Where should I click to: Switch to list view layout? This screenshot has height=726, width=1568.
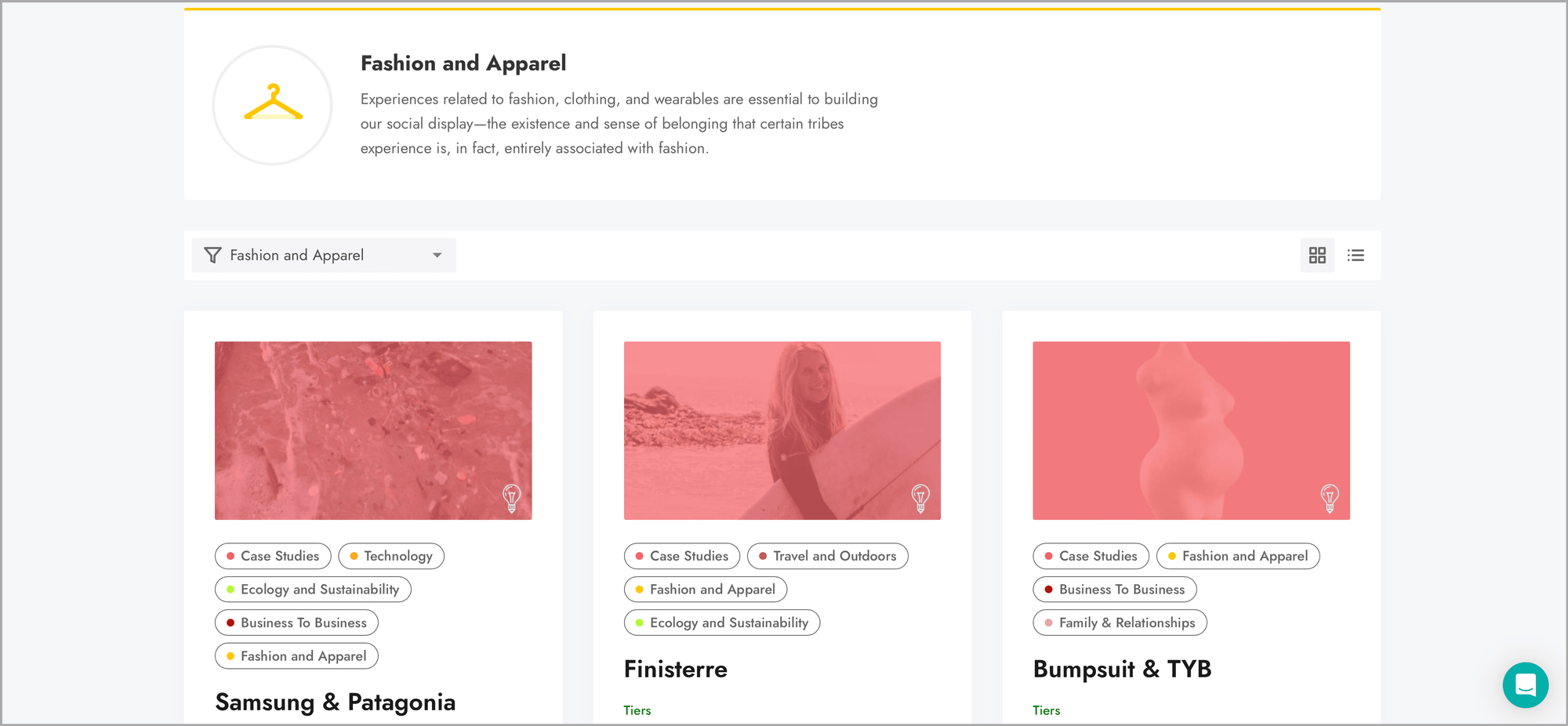1356,256
